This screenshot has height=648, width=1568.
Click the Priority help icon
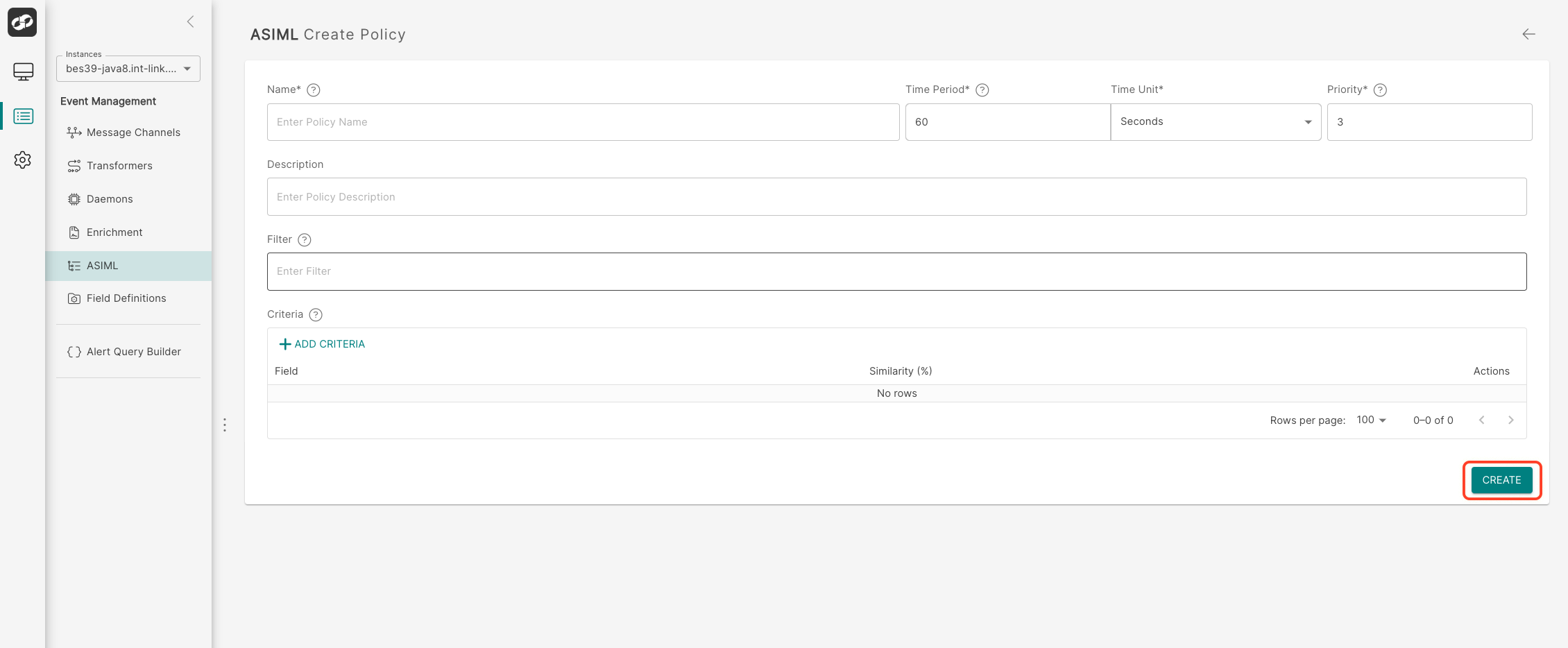point(1381,89)
